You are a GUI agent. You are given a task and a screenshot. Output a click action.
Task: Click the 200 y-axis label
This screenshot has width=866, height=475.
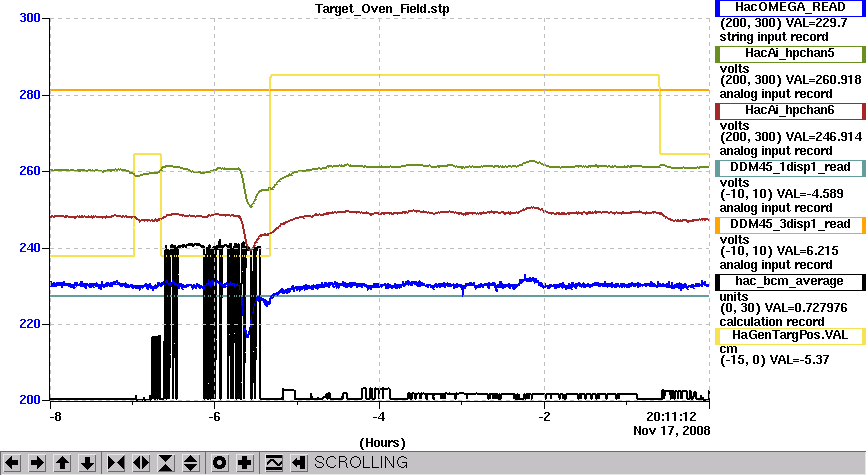coord(30,400)
